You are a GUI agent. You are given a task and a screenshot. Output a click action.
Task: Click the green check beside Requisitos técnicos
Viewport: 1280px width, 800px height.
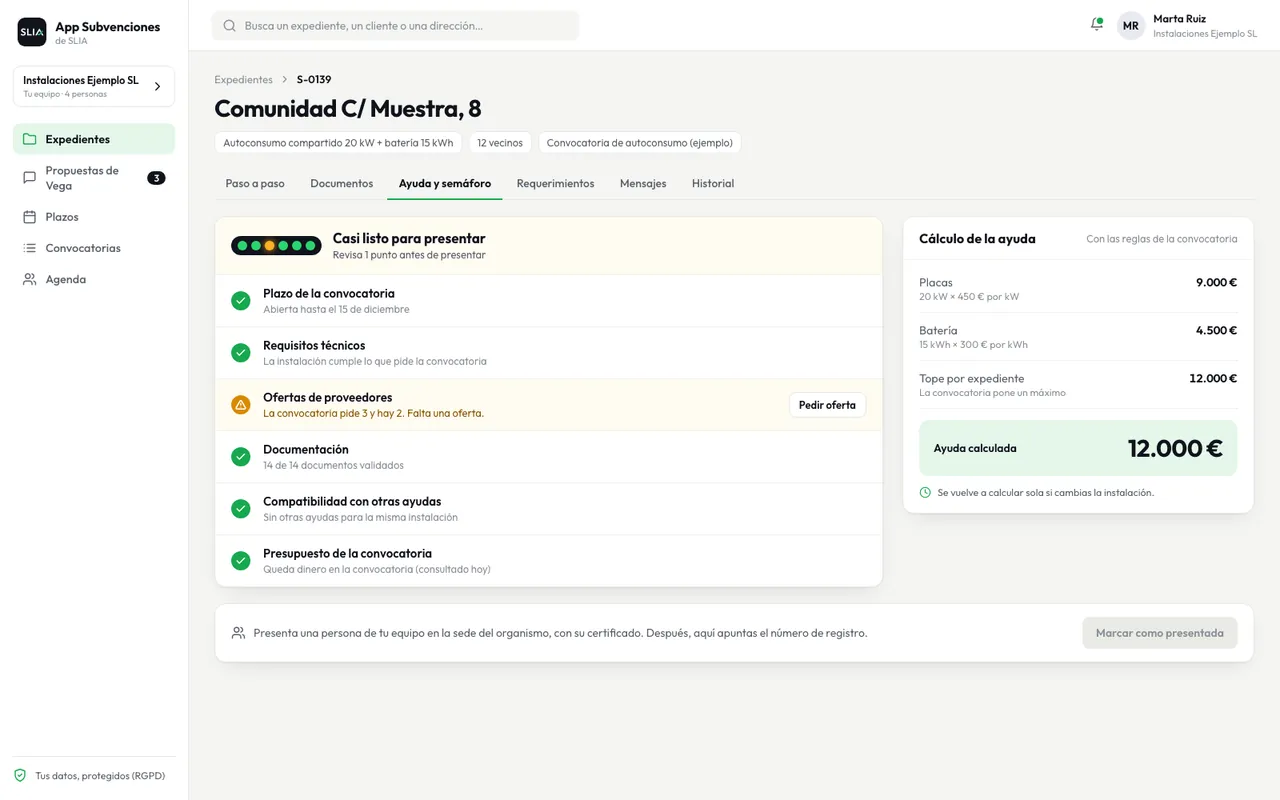(241, 353)
